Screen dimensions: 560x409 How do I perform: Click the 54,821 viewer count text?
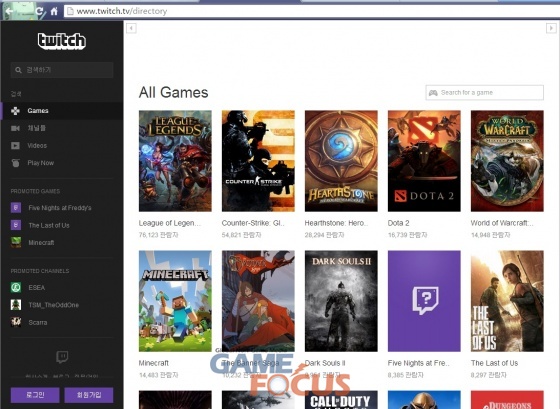pos(241,235)
